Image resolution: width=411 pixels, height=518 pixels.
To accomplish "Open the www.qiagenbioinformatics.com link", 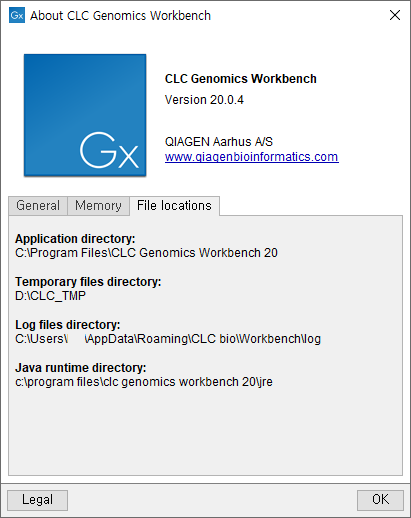I will (x=252, y=157).
